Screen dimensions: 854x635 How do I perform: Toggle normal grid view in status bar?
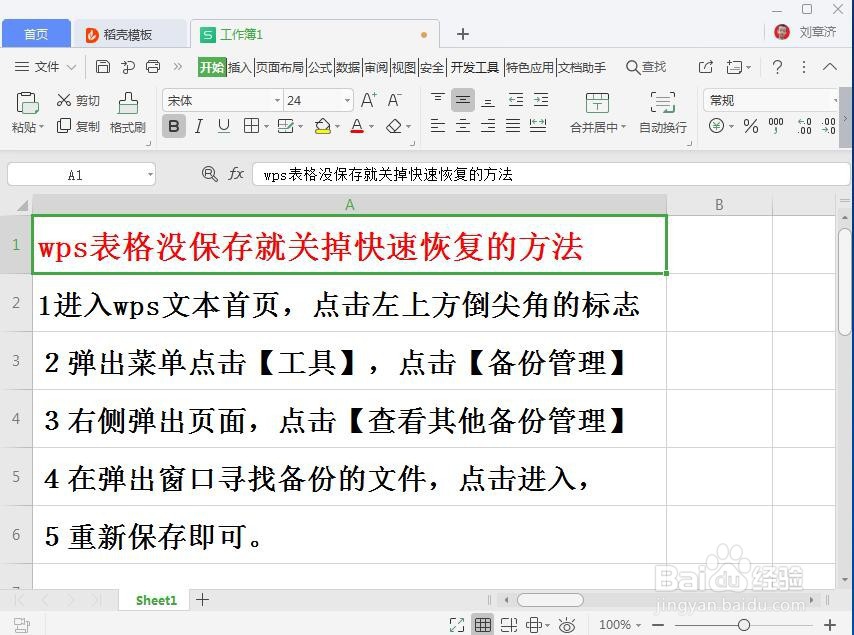click(x=483, y=625)
